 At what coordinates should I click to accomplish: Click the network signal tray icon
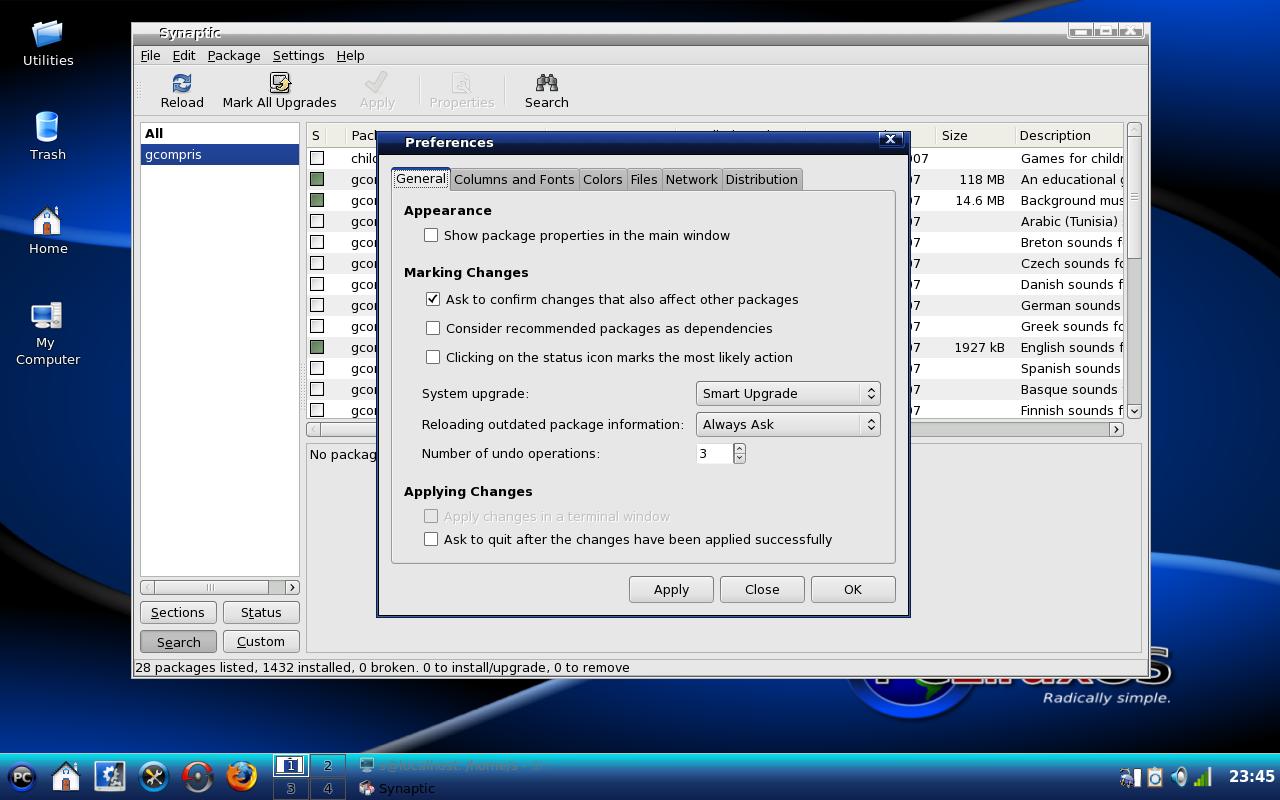click(1203, 777)
